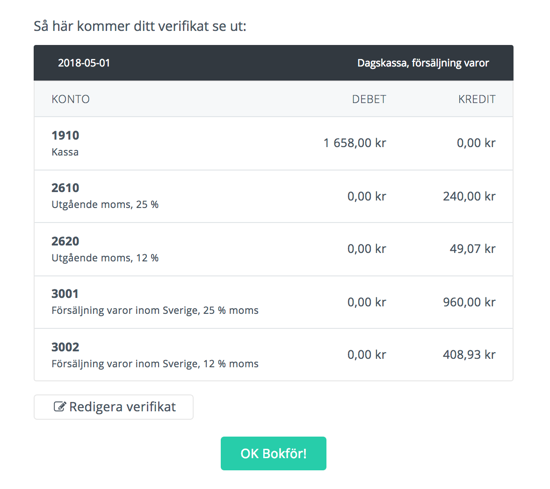The image size is (550, 489).
Task: Click the 1 658,00 kr debit amount
Action: pos(354,143)
